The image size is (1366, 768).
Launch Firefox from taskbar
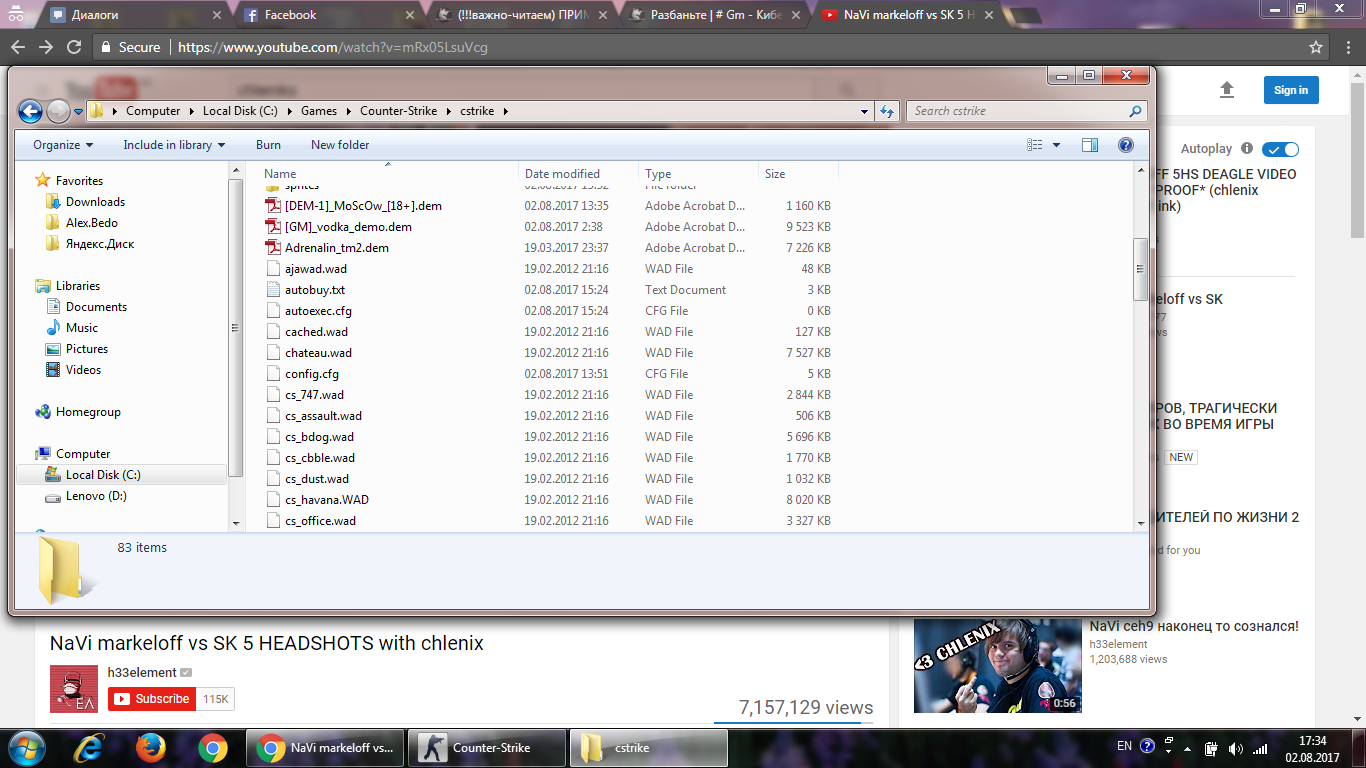(x=151, y=747)
